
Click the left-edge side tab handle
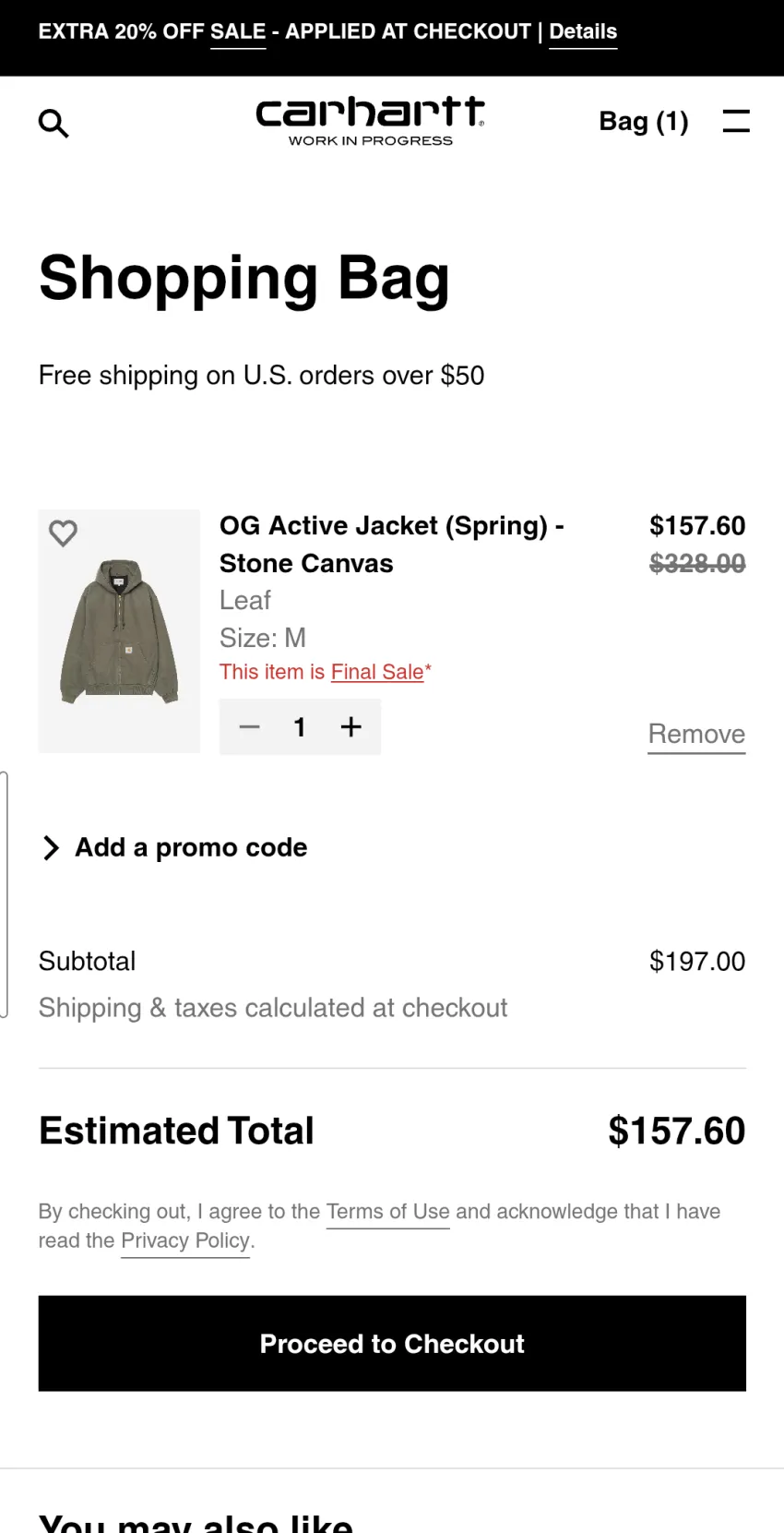pyautogui.click(x=4, y=894)
